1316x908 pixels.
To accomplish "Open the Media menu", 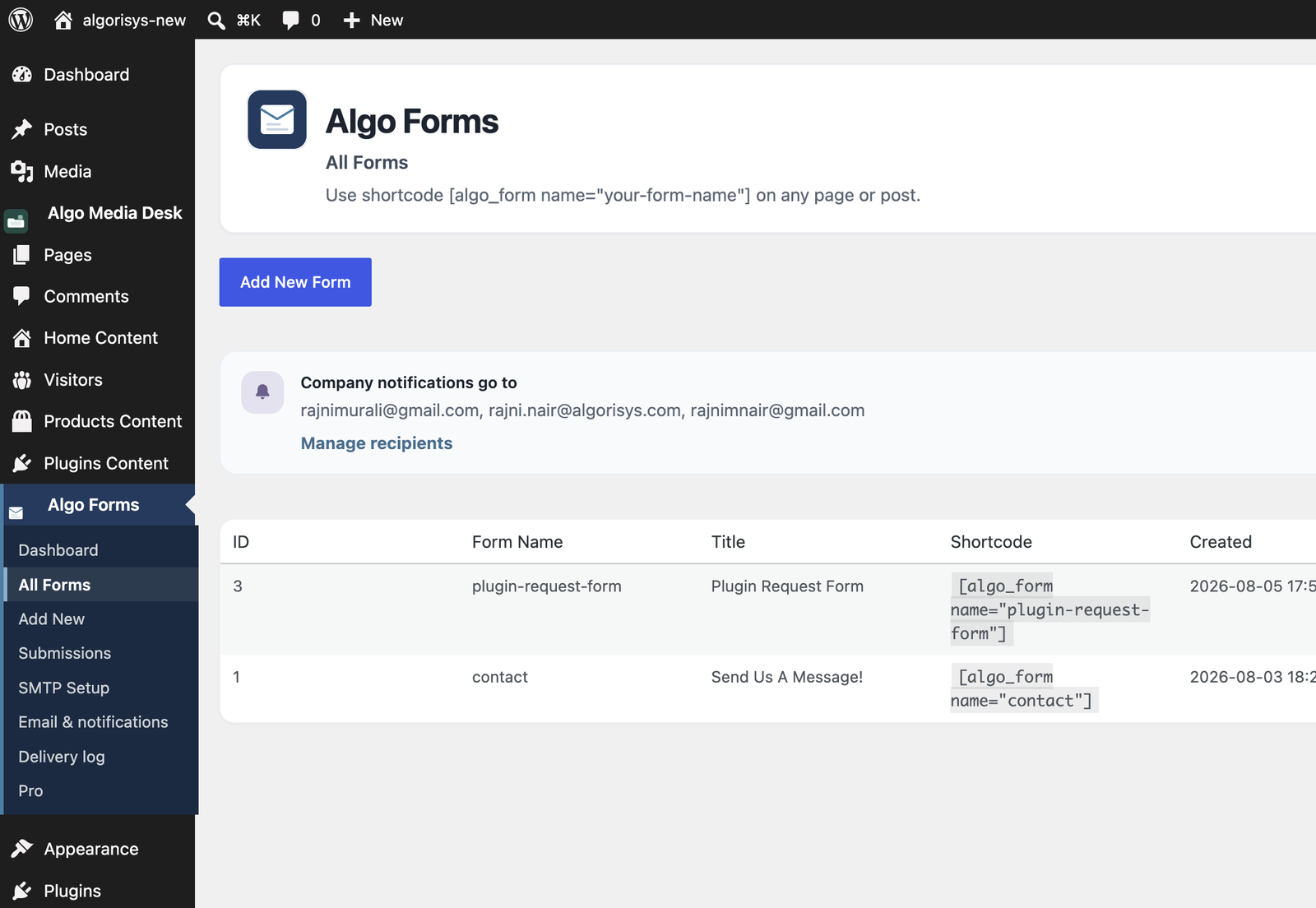I will (x=67, y=172).
